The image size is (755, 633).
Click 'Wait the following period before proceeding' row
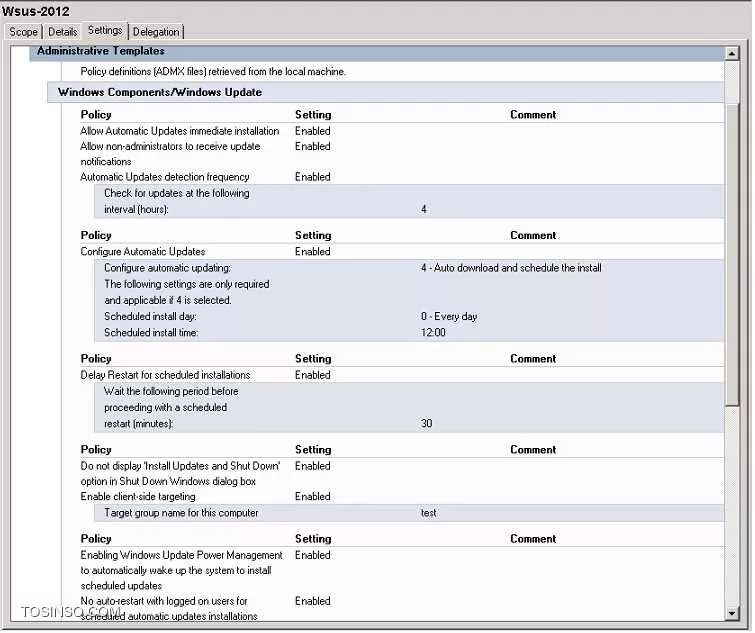click(x=409, y=408)
